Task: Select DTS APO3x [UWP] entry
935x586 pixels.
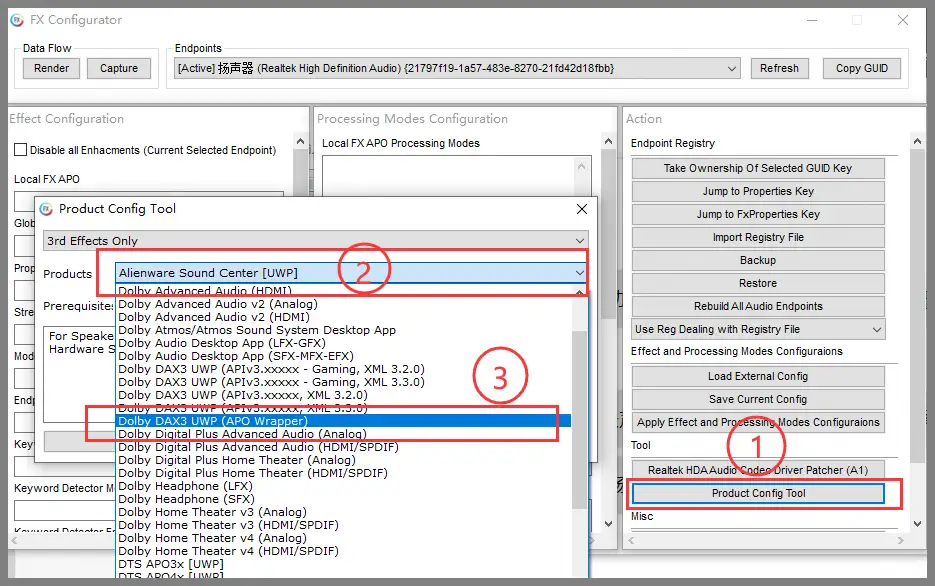Action: tap(343, 564)
